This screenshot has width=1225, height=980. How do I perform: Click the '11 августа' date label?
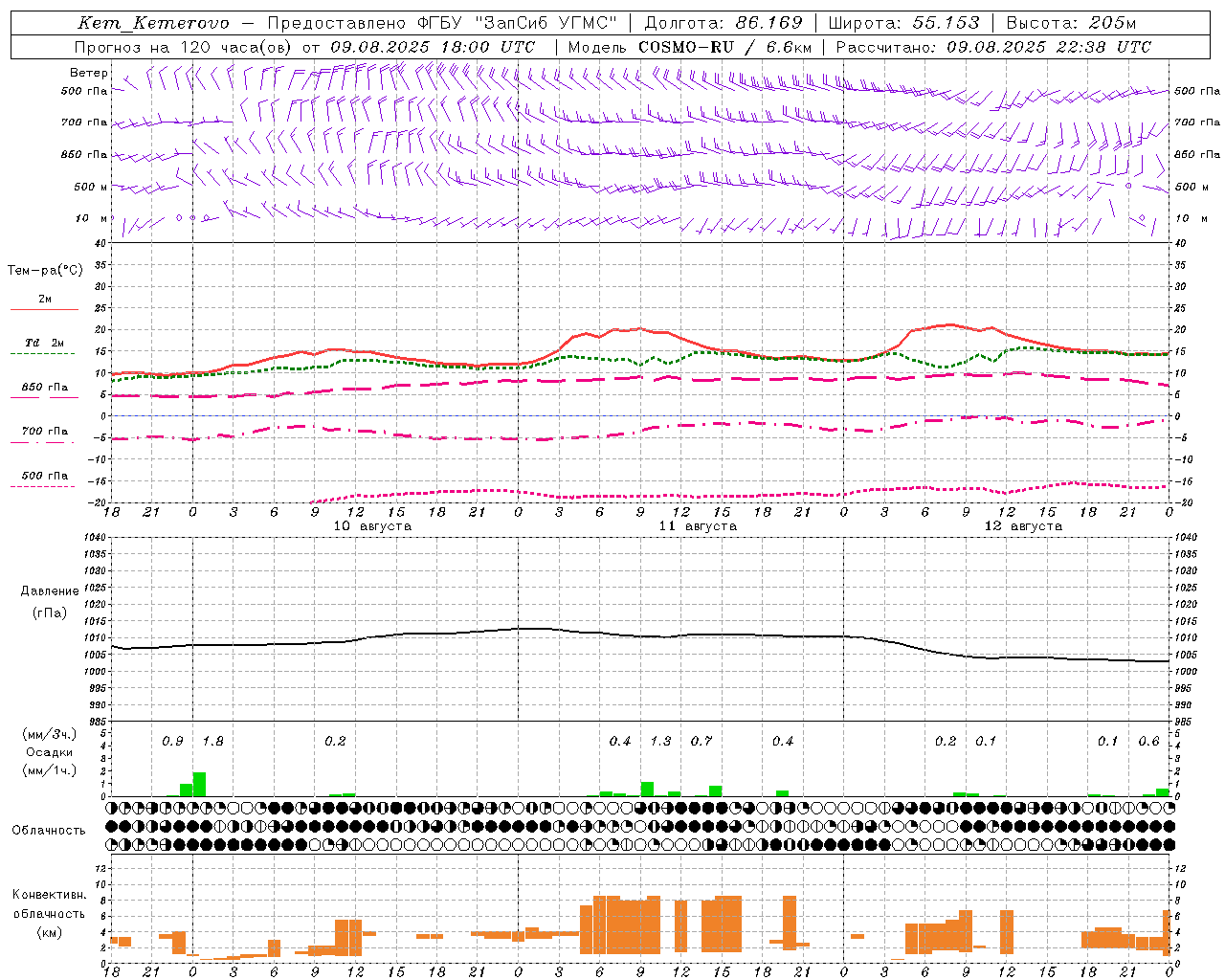698,526
